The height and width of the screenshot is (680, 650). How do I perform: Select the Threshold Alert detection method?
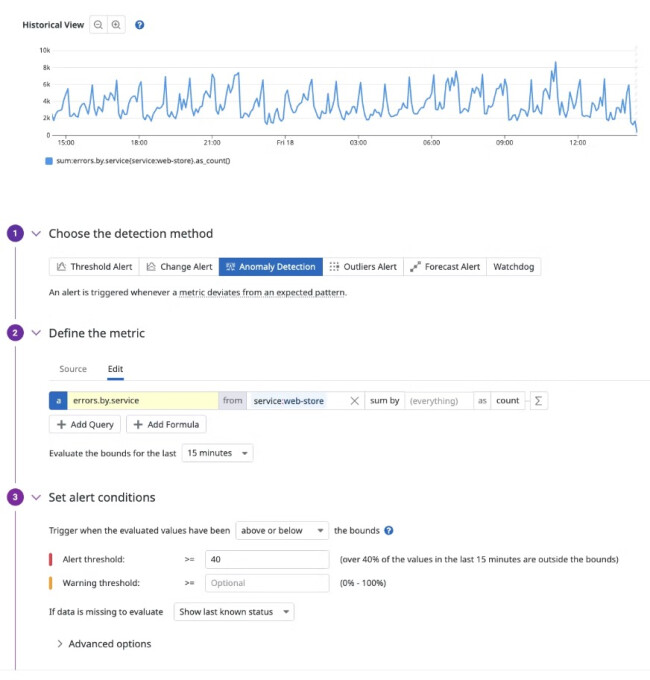tap(95, 267)
